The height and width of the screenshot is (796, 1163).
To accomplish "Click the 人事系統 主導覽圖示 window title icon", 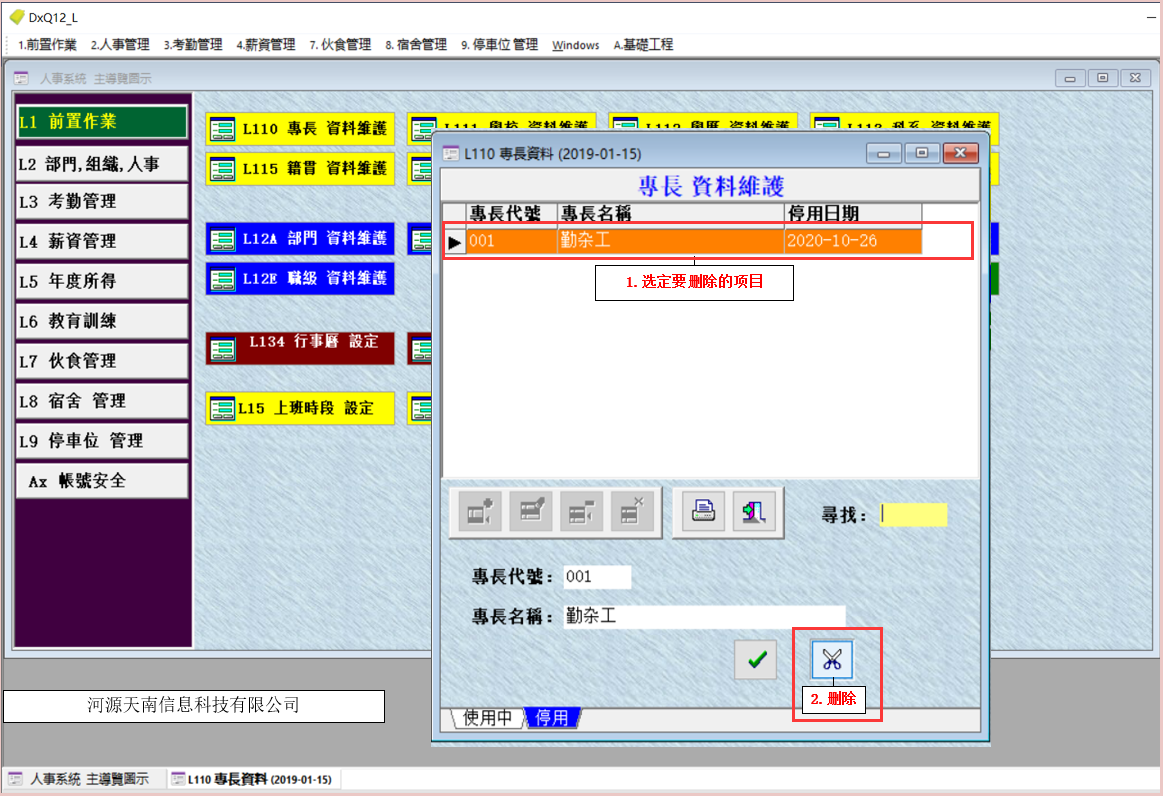I will [x=21, y=78].
